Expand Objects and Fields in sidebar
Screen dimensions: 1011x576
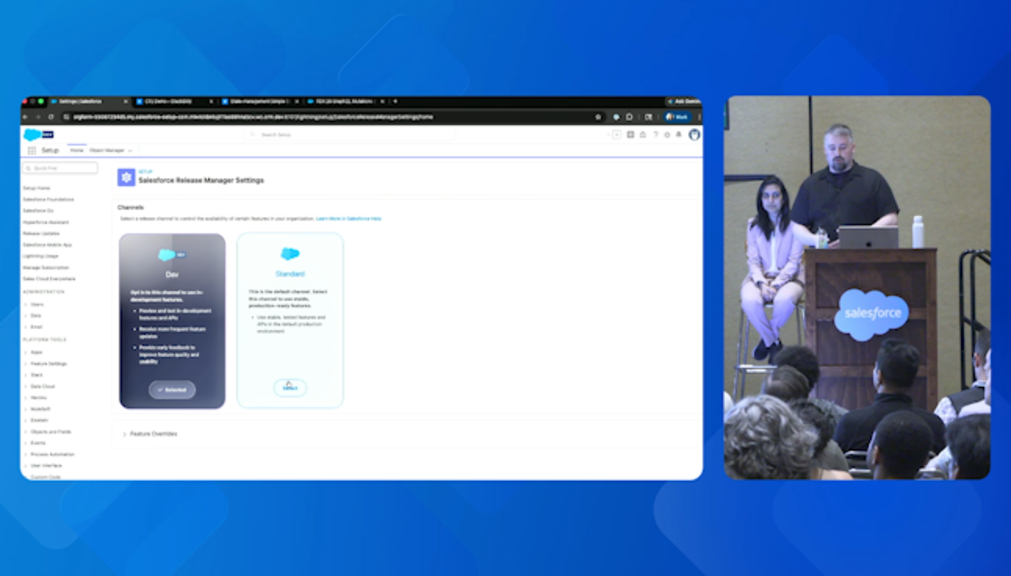[26, 431]
